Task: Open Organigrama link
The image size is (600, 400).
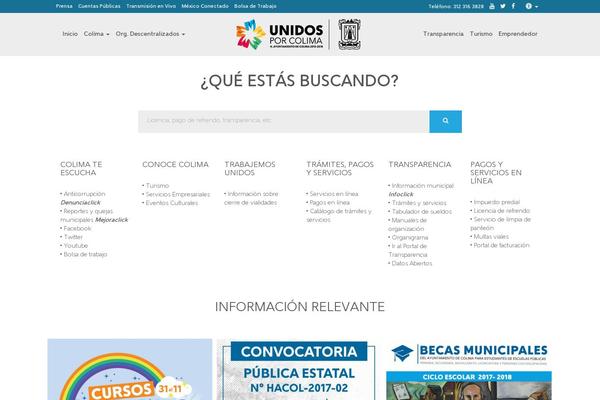Action: (410, 238)
